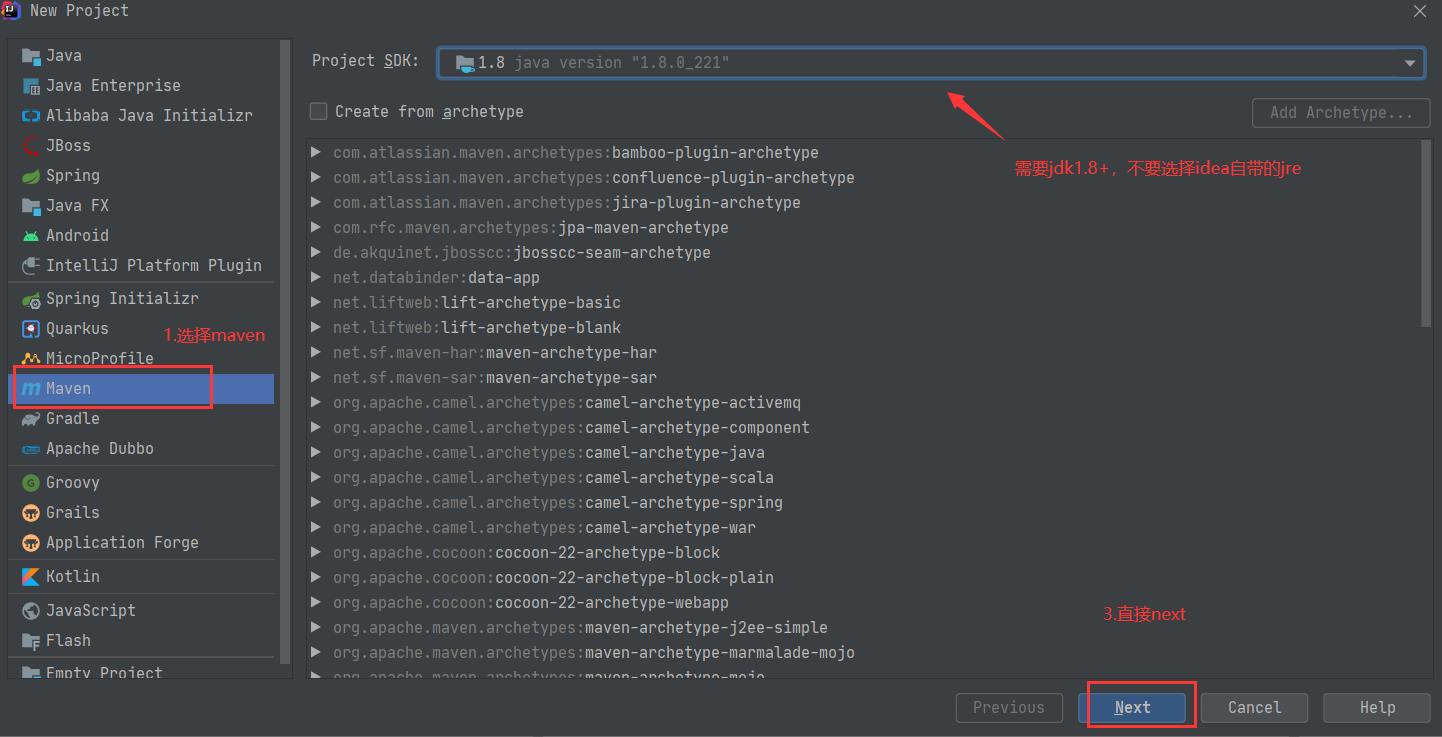Click the Android robot icon
The height and width of the screenshot is (737, 1442).
coord(30,236)
